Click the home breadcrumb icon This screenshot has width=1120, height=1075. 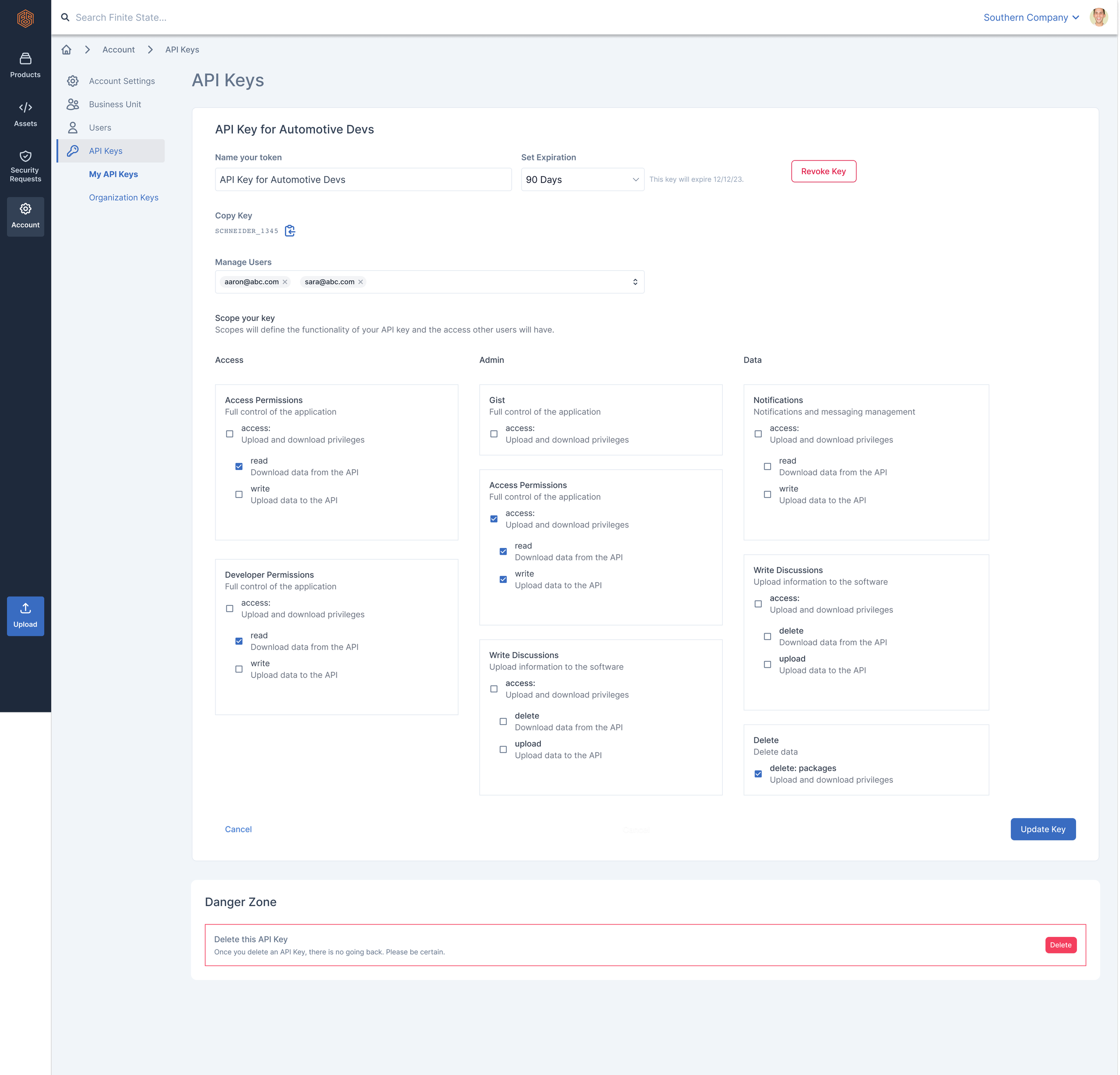(x=66, y=50)
